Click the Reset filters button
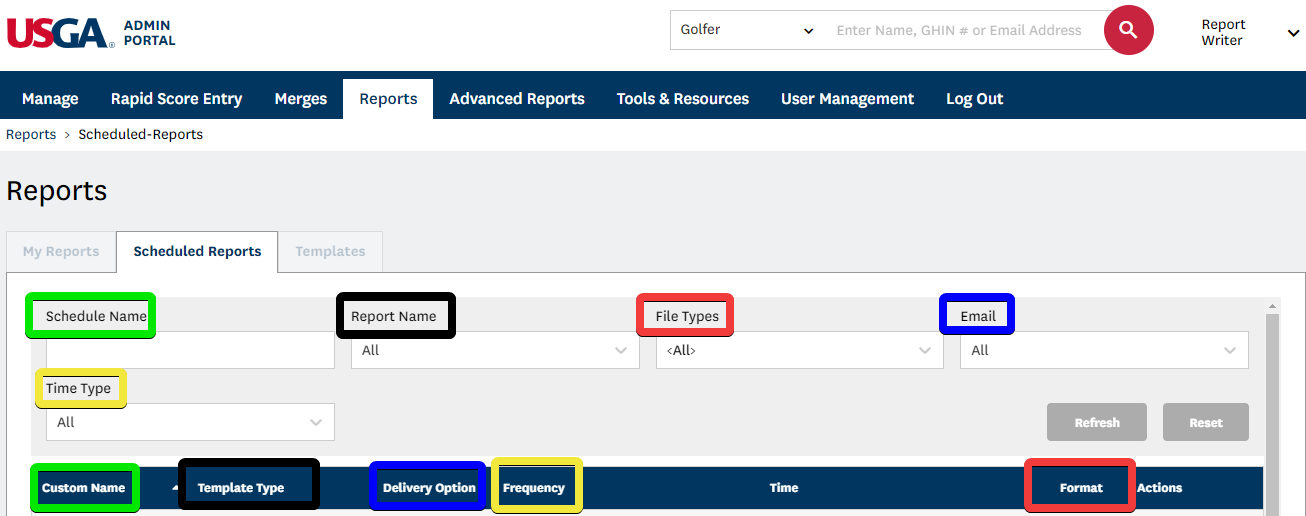This screenshot has height=516, width=1306. pyautogui.click(x=1205, y=422)
